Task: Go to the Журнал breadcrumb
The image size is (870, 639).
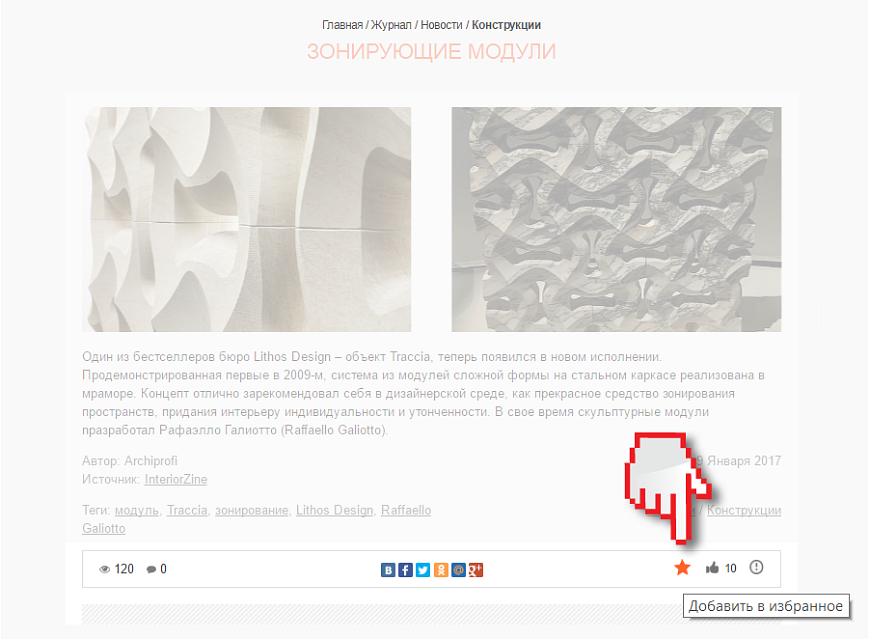Action: pos(391,25)
